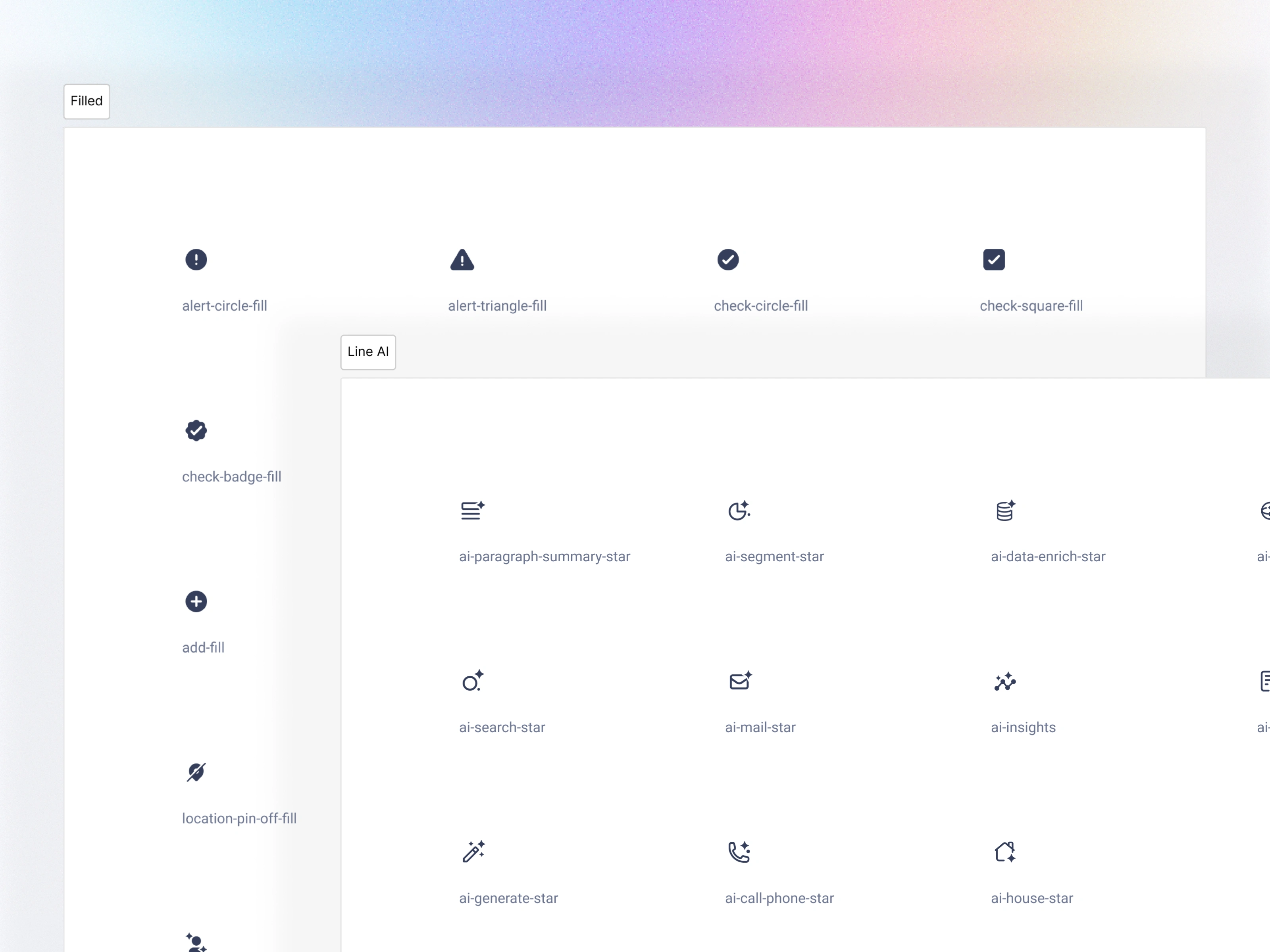Select the check-square-fill icon
The height and width of the screenshot is (952, 1270).
(993, 259)
